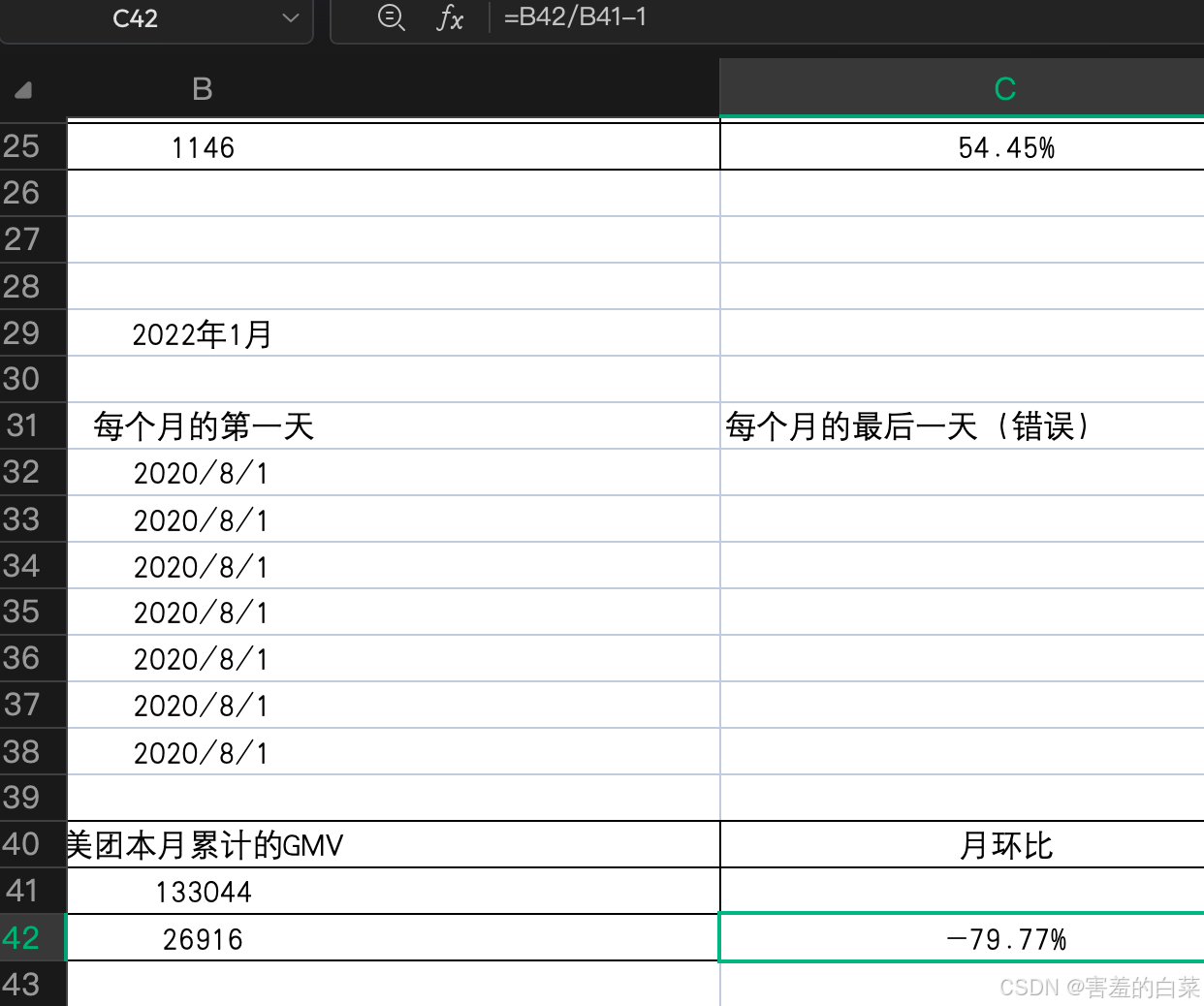Click the name box showing C42

click(x=135, y=18)
